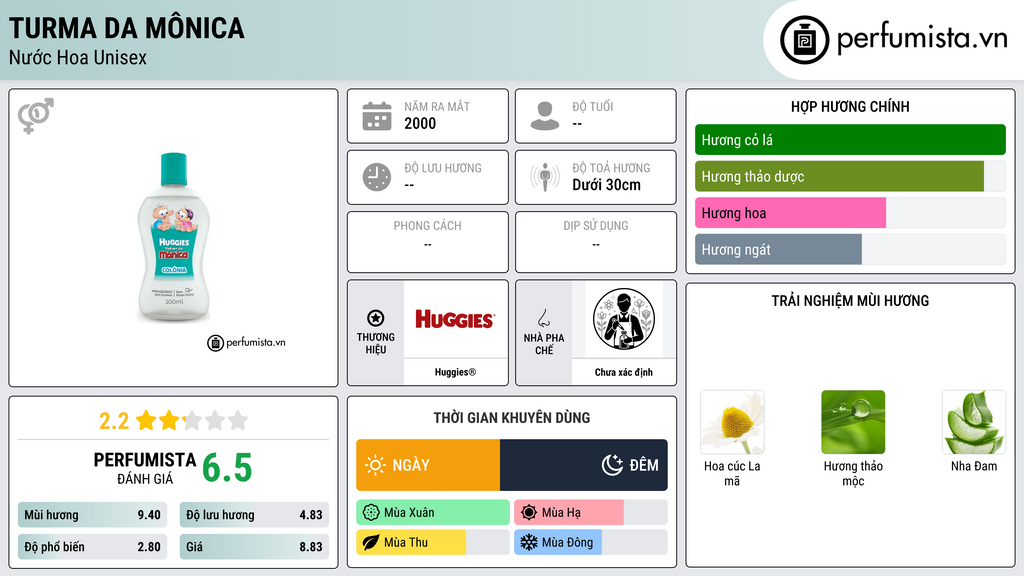Click the Giá 8.83 score bar
The height and width of the screenshot is (576, 1024).
pyautogui.click(x=254, y=547)
